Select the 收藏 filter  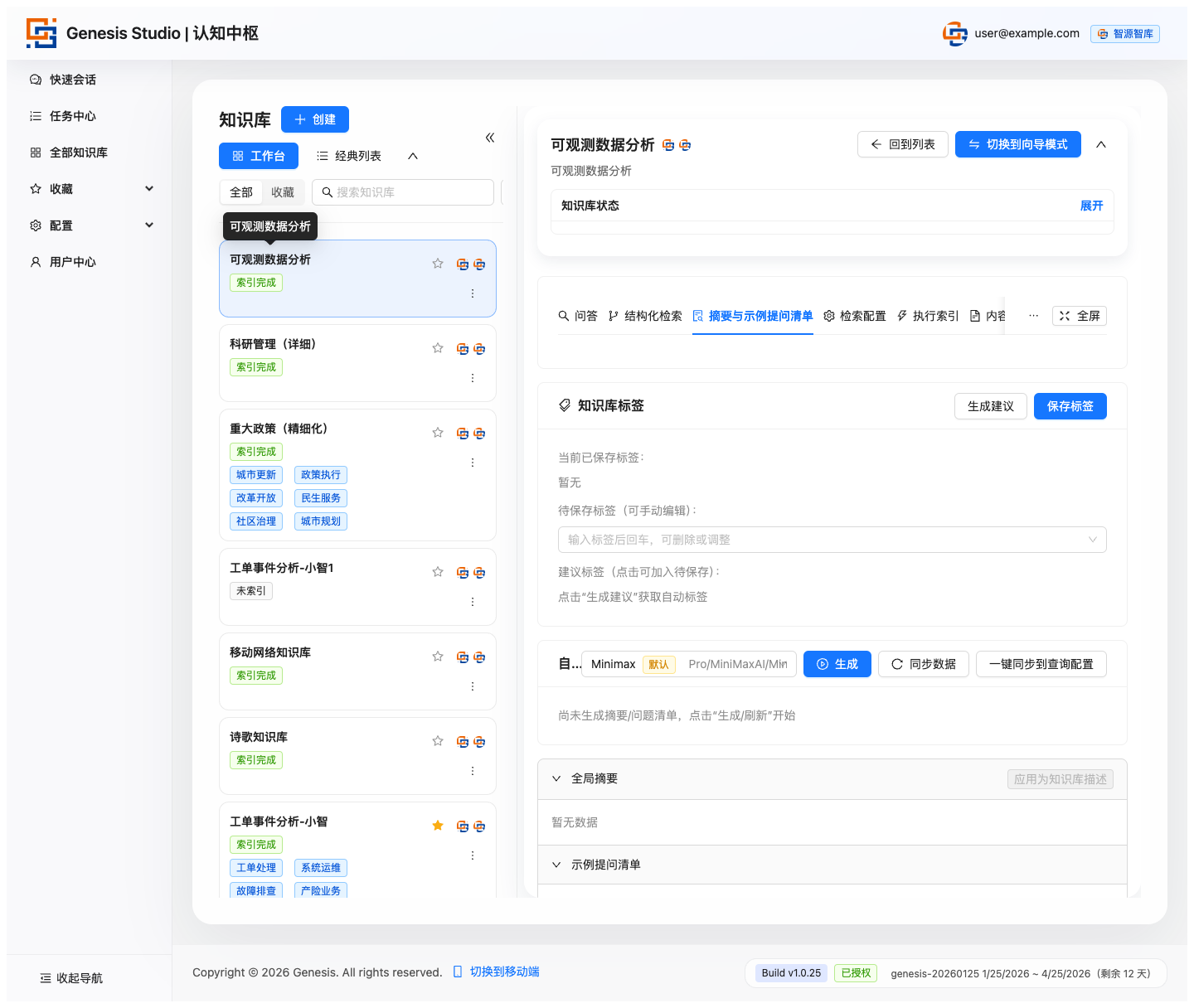point(283,192)
